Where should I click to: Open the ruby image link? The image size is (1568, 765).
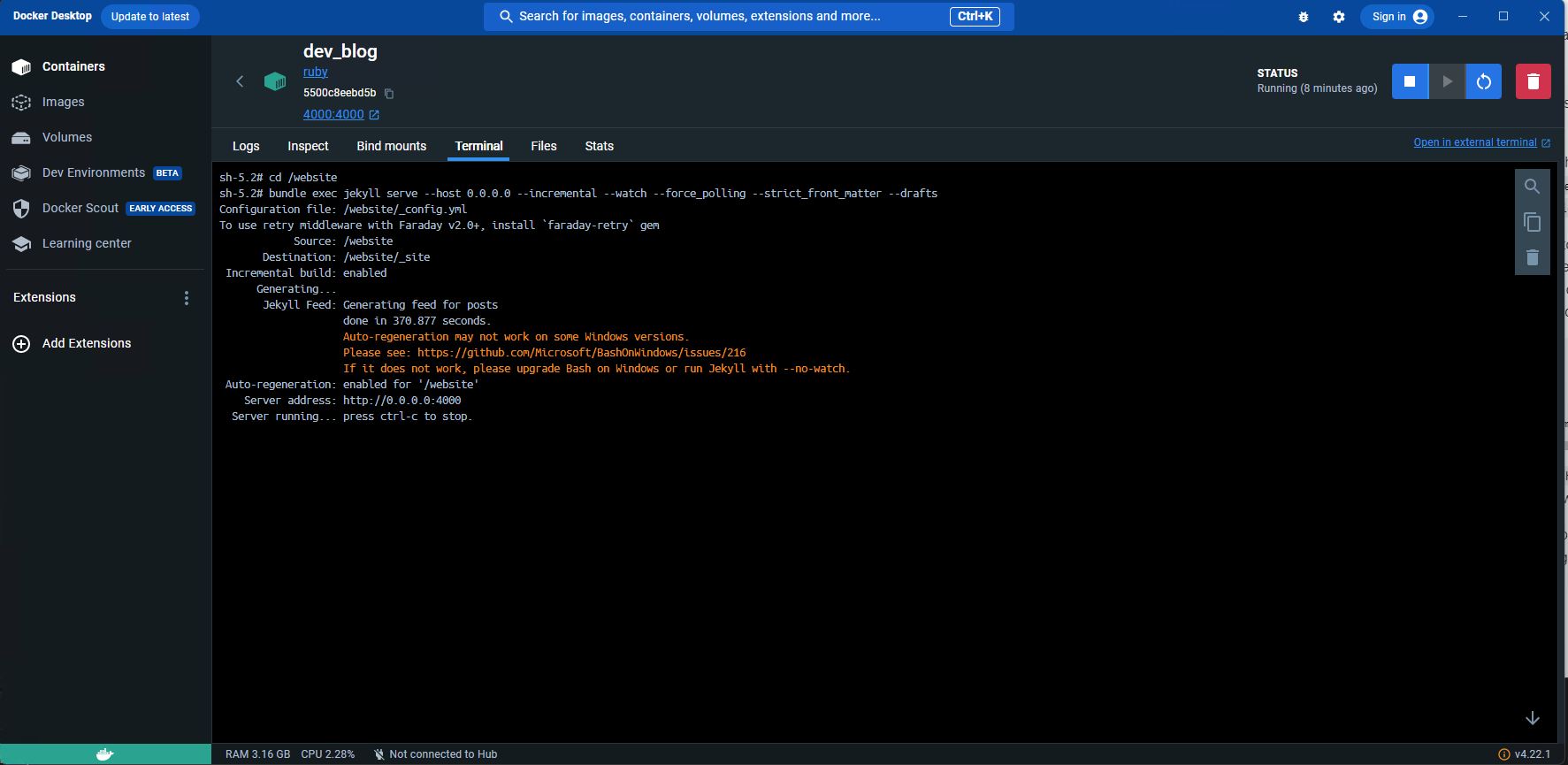pos(316,72)
